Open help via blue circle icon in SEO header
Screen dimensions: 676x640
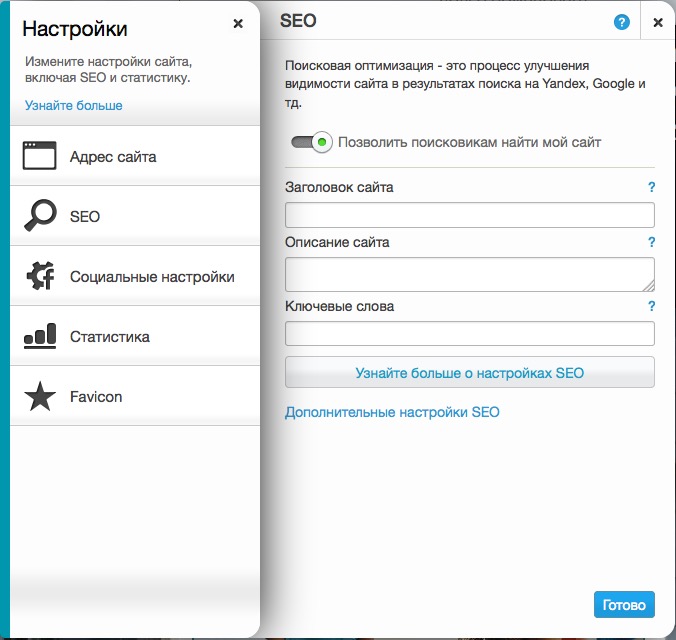622,22
